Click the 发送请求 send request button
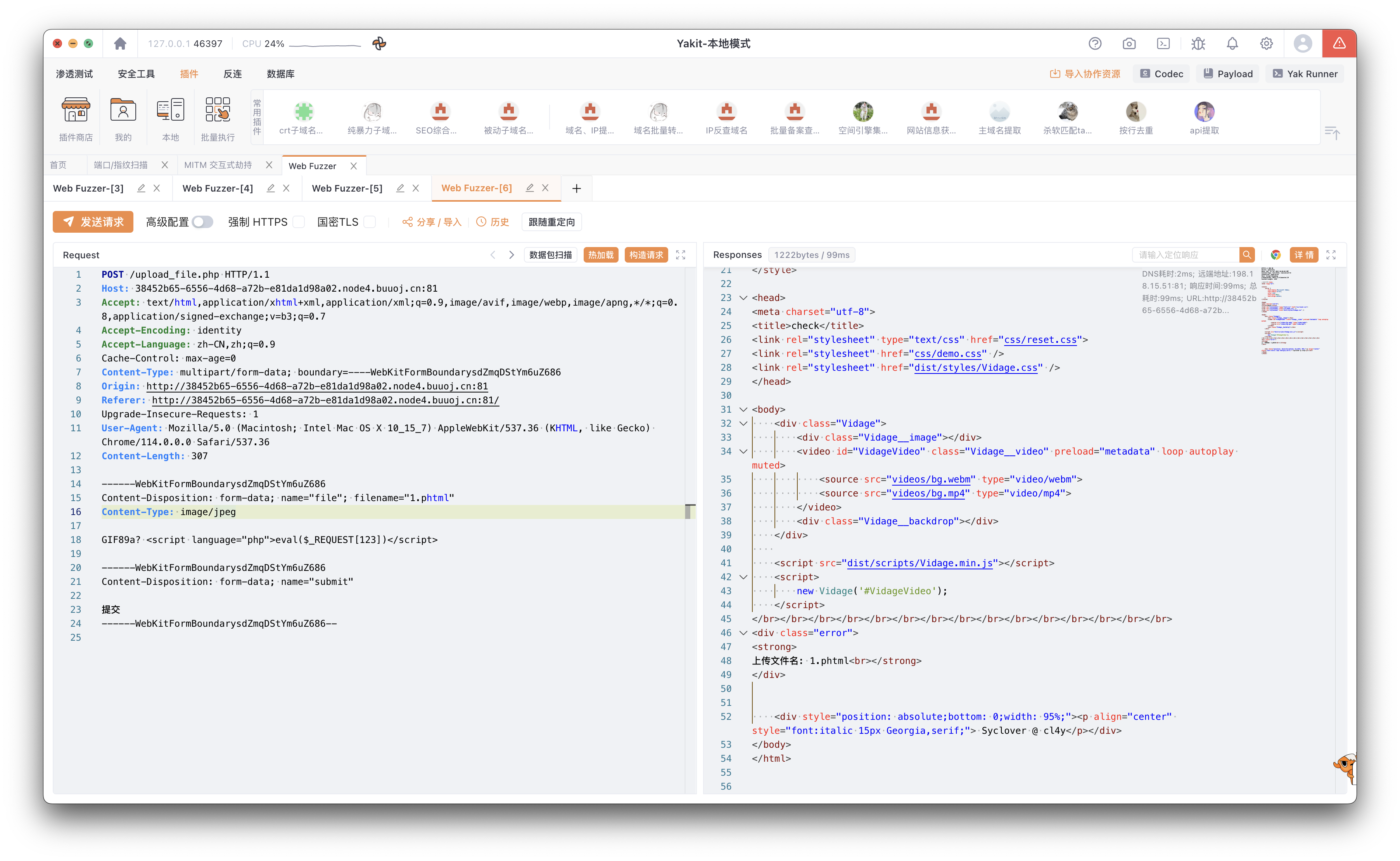The height and width of the screenshot is (861, 1400). coord(93,222)
